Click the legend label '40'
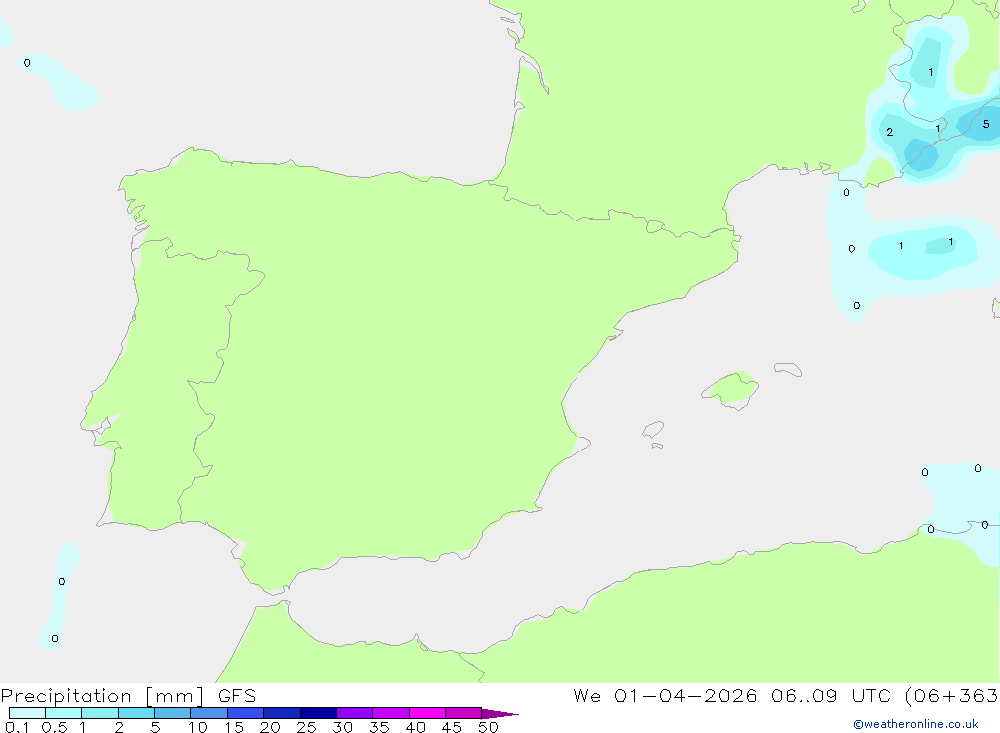1000x733 pixels. click(416, 727)
